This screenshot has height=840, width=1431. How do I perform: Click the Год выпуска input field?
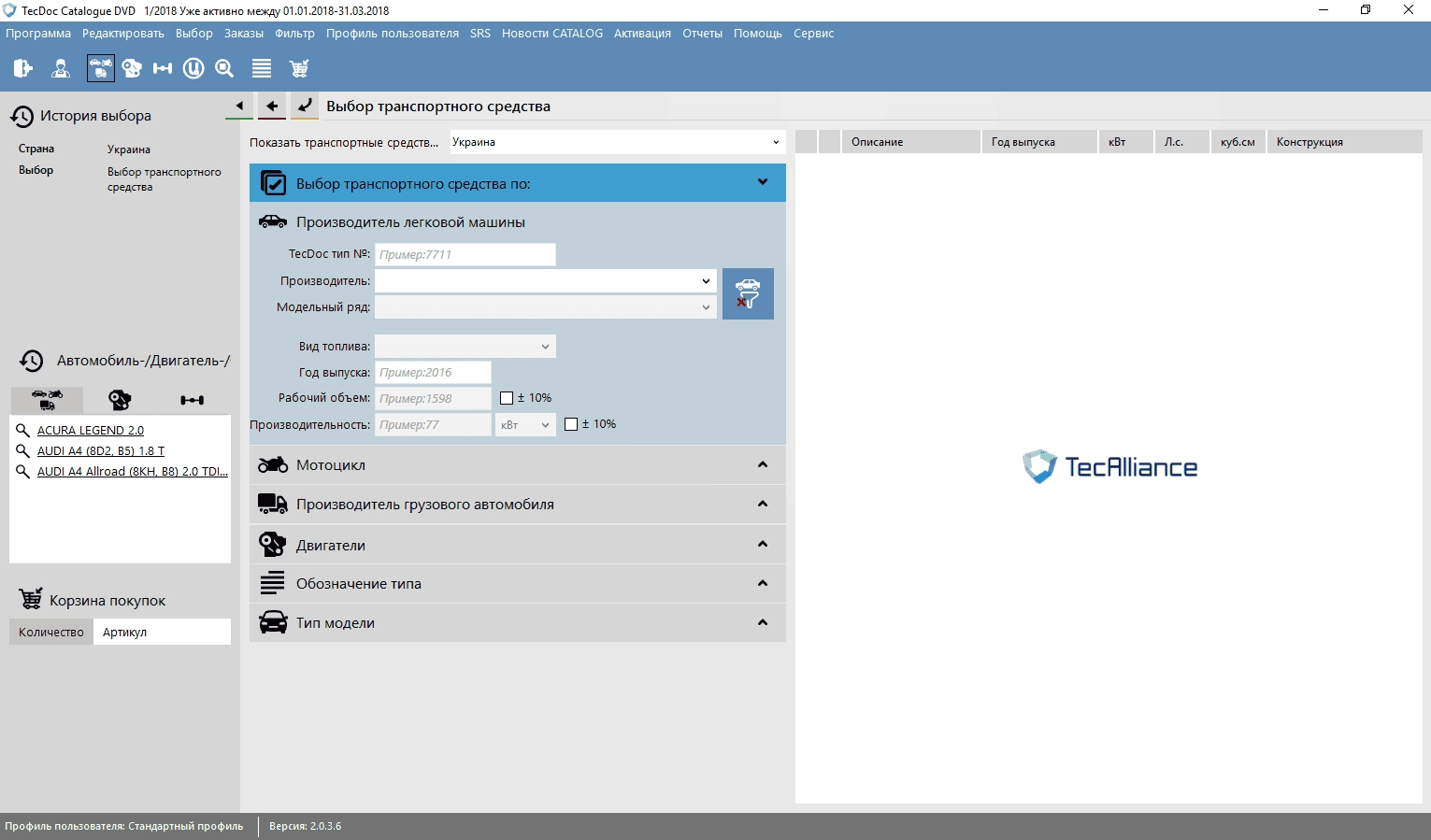tap(433, 372)
